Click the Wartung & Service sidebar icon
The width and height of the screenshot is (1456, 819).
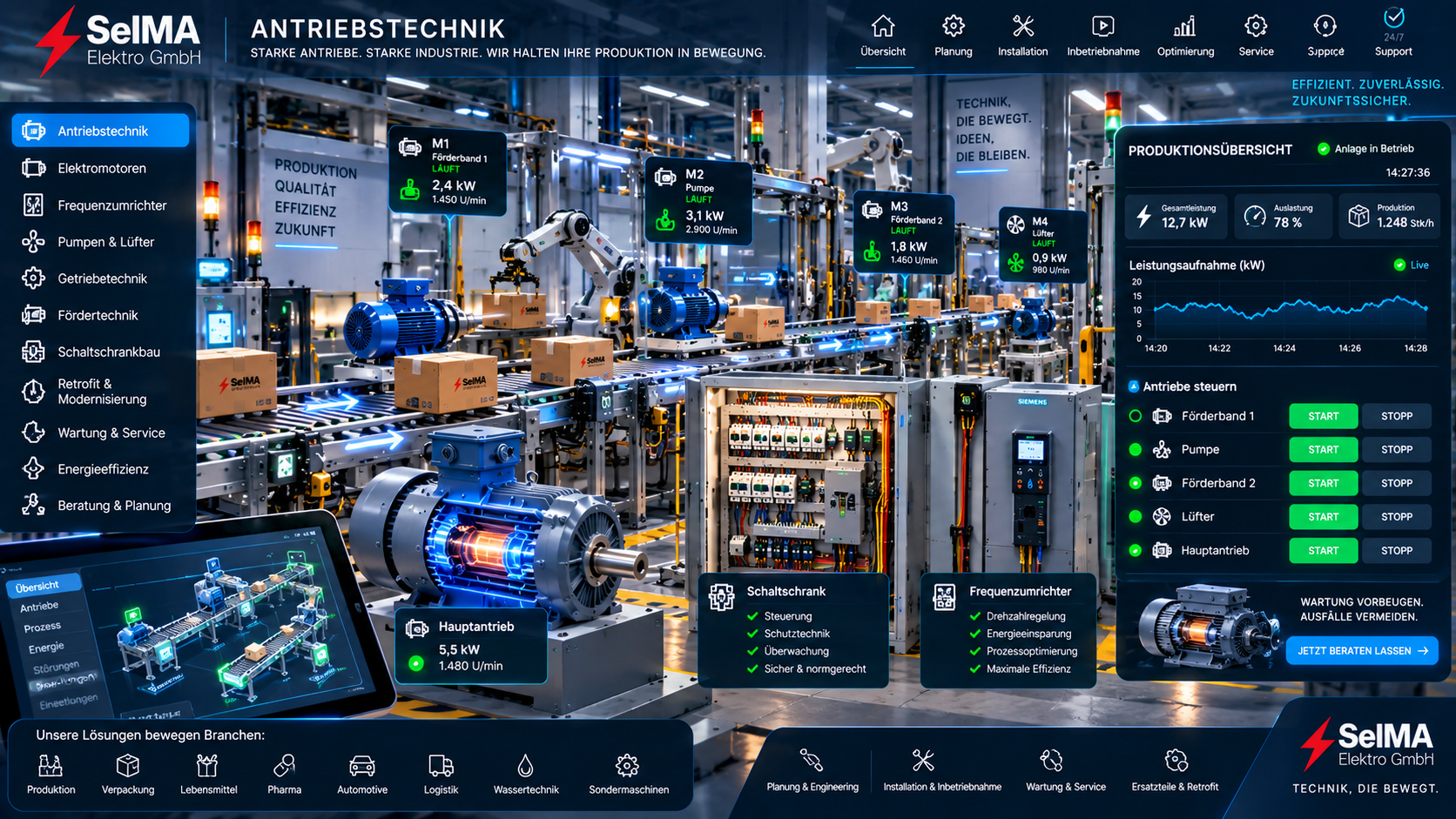(33, 433)
